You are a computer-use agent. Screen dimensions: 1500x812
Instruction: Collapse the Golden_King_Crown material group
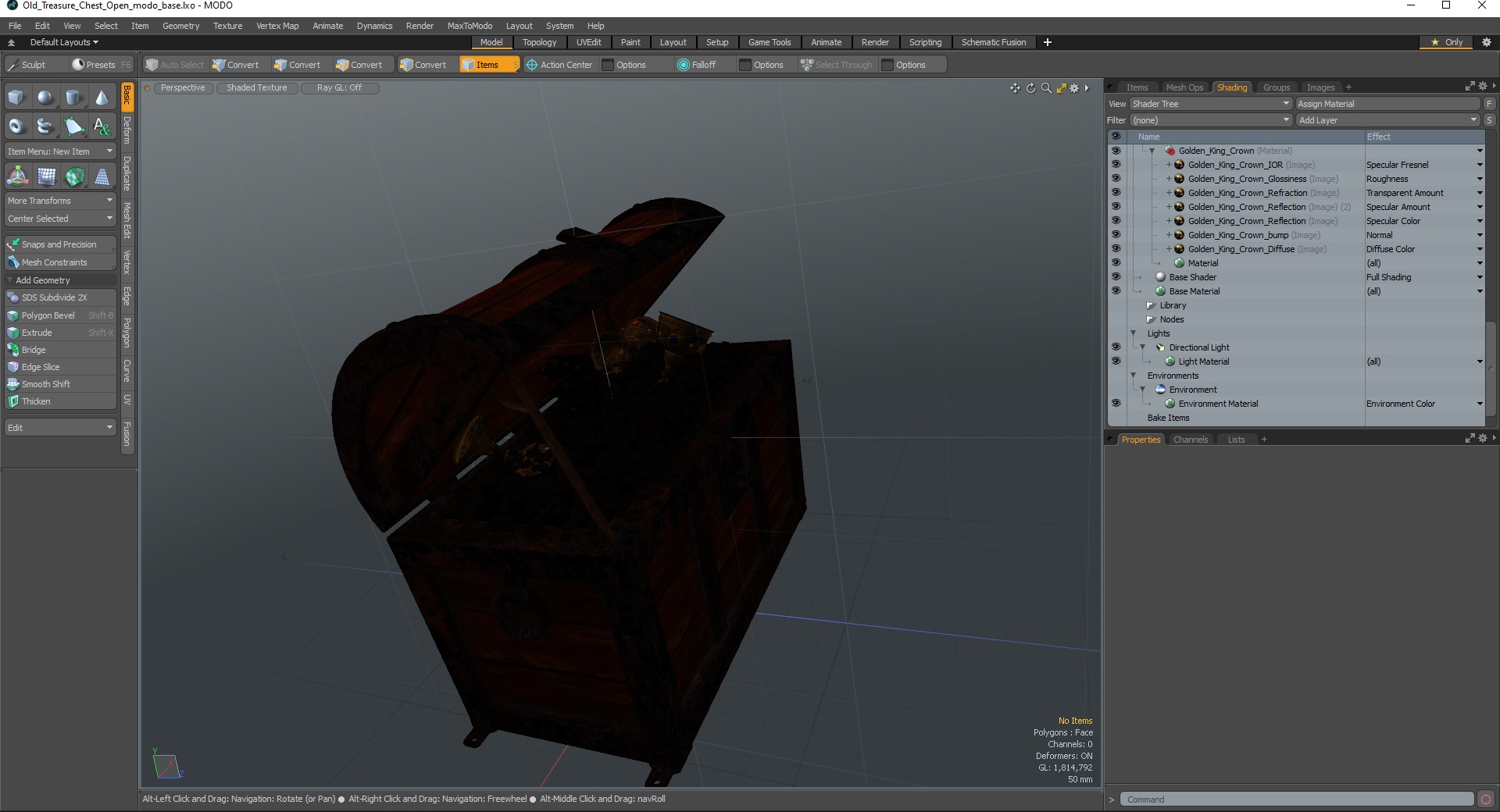click(1152, 151)
